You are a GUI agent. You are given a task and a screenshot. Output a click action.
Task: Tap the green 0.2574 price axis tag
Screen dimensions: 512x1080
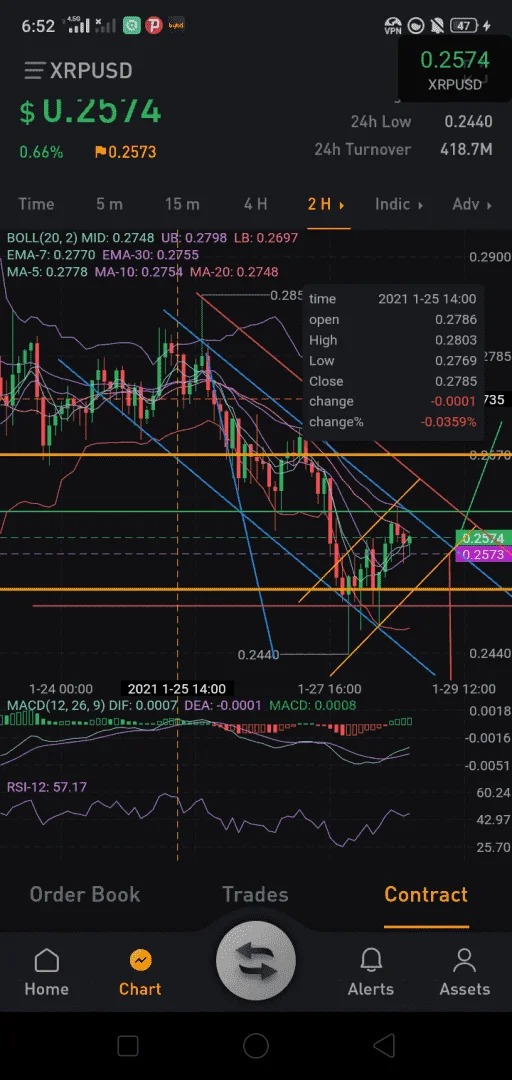[483, 539]
